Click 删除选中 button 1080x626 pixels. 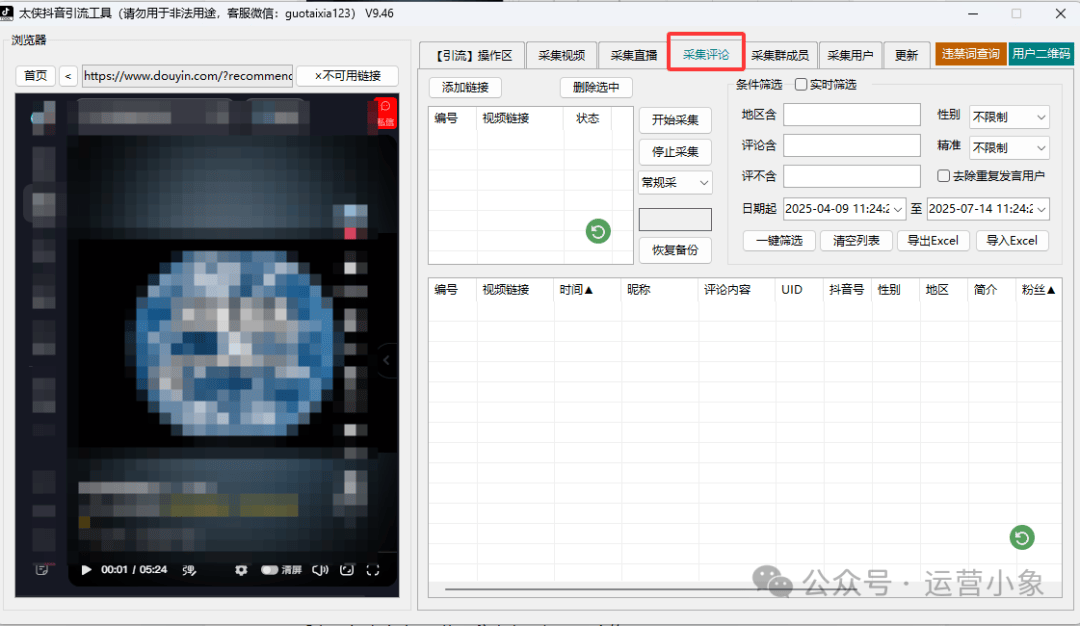click(596, 87)
